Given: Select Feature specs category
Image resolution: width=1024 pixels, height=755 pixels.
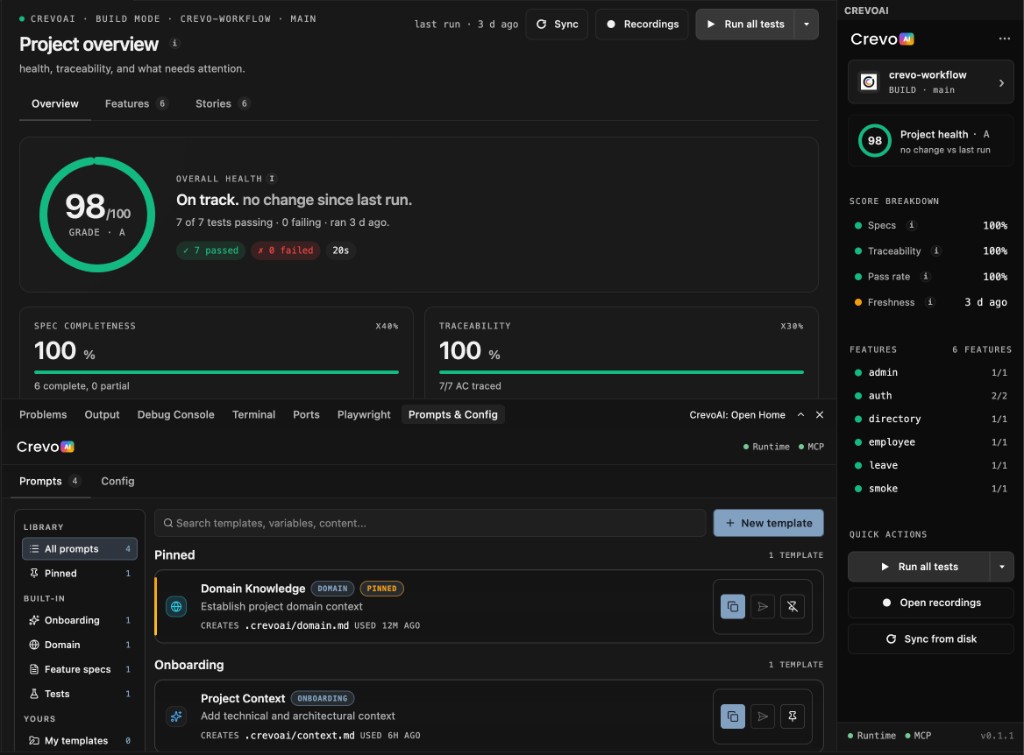Looking at the screenshot, I should click(x=80, y=669).
